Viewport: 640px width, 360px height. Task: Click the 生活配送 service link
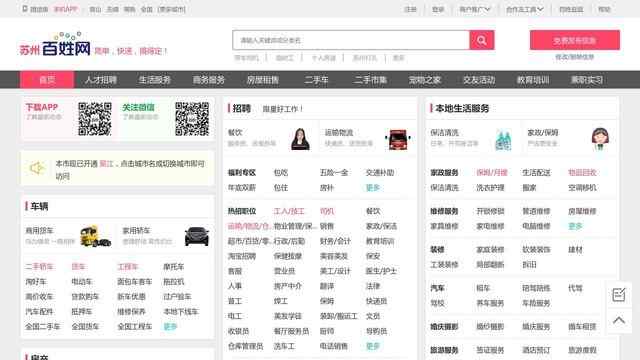(x=536, y=173)
